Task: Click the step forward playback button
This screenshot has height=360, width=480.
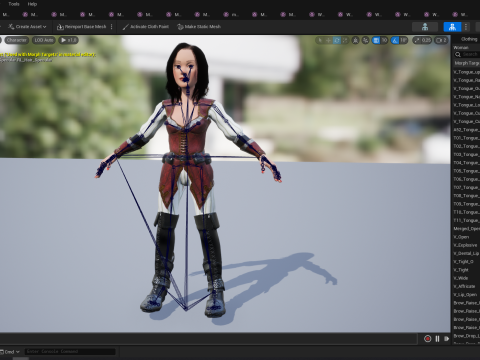Action: coord(447,339)
